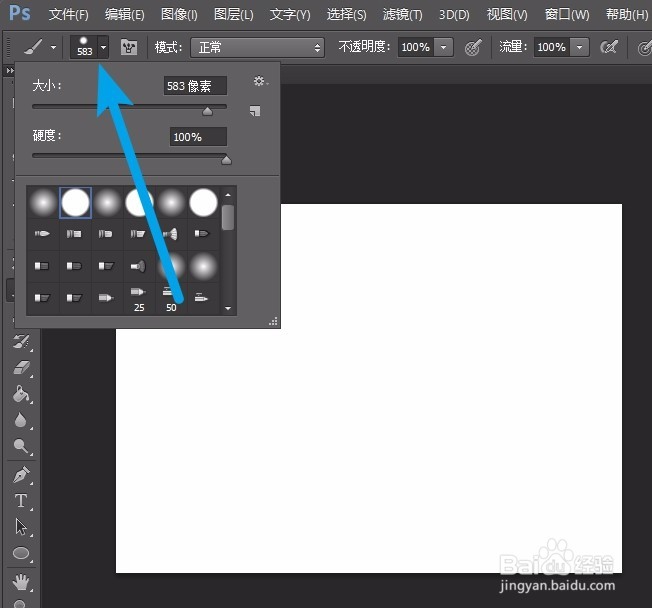
Task: Open the 视图(V) menu
Action: [507, 15]
